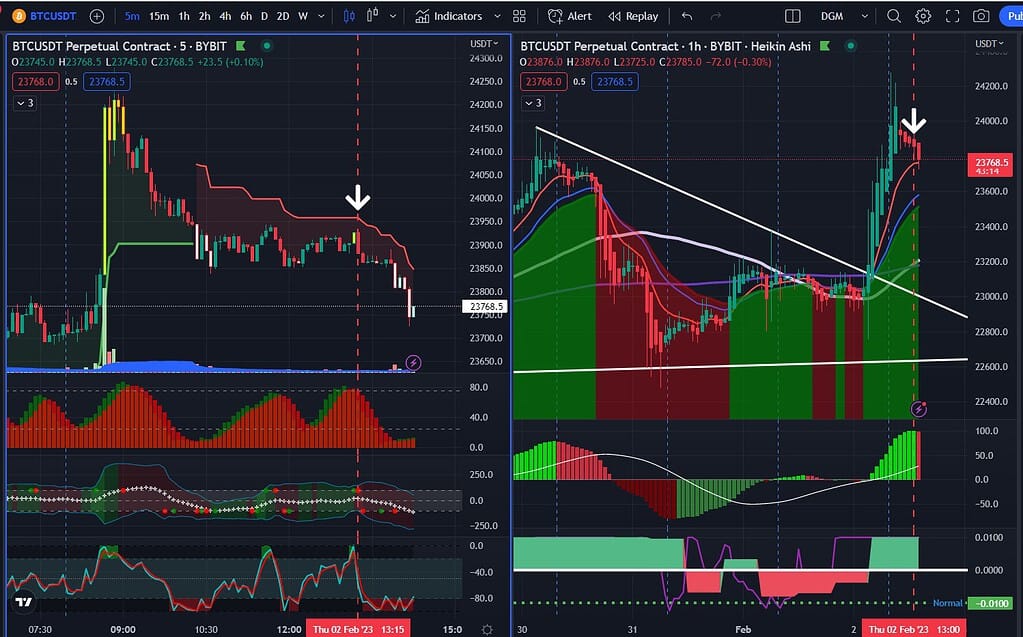This screenshot has height=637, width=1023.
Task: Choose the 6h timeframe
Action: pyautogui.click(x=246, y=16)
